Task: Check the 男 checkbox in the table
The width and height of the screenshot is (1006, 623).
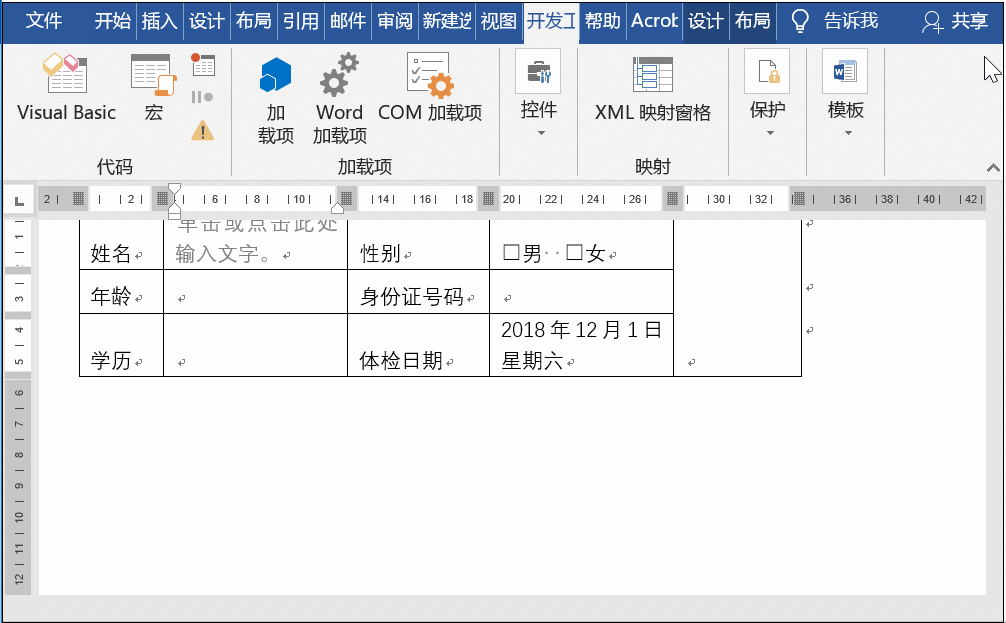Action: (x=511, y=254)
